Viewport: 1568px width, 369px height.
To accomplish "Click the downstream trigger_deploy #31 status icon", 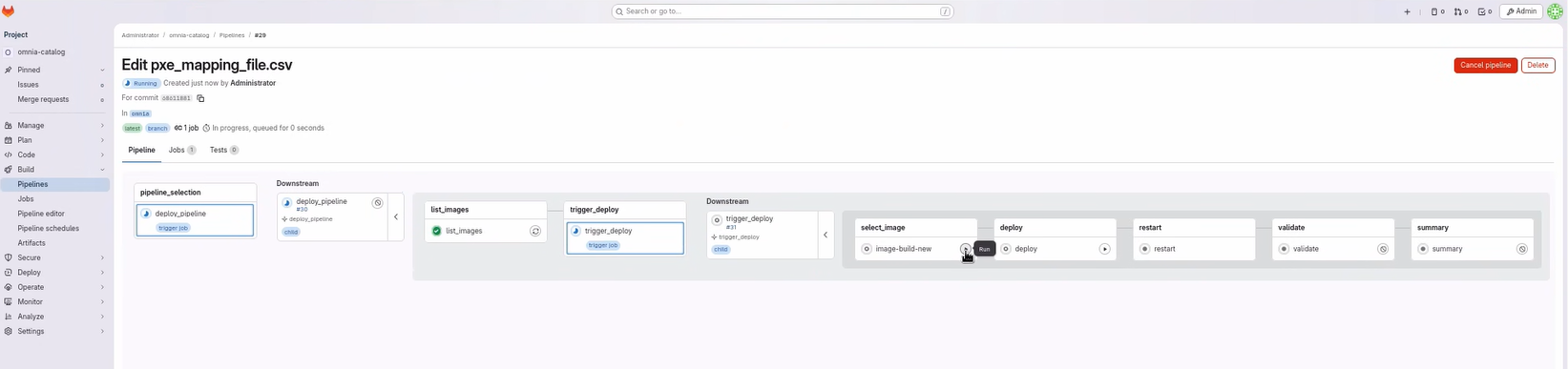I will pyautogui.click(x=717, y=220).
